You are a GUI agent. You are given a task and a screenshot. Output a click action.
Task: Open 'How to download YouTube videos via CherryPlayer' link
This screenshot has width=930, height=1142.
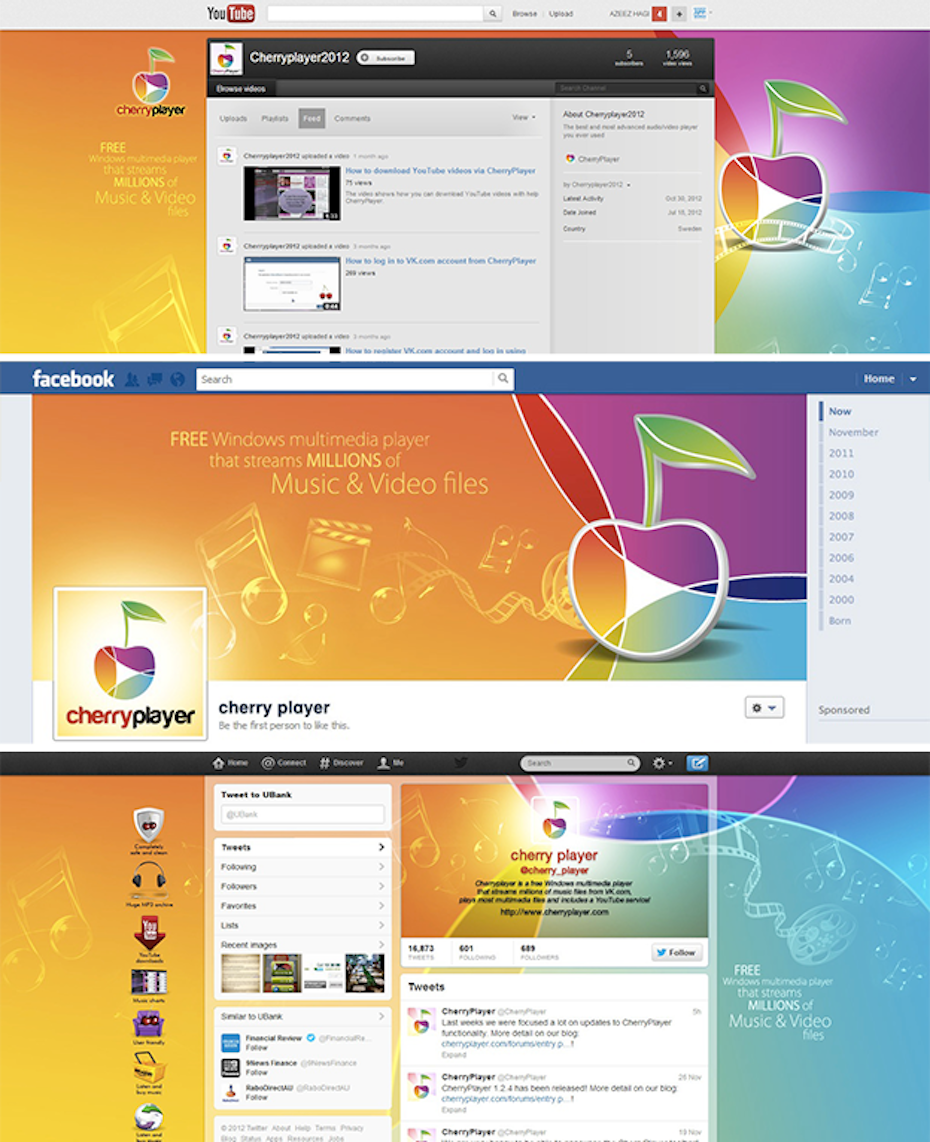[440, 171]
